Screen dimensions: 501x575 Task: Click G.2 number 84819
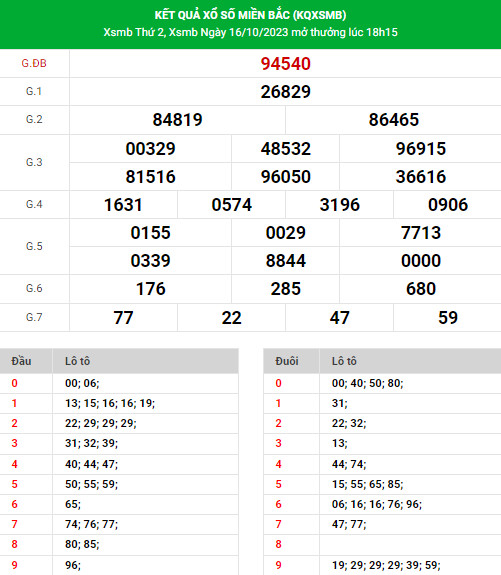178,120
